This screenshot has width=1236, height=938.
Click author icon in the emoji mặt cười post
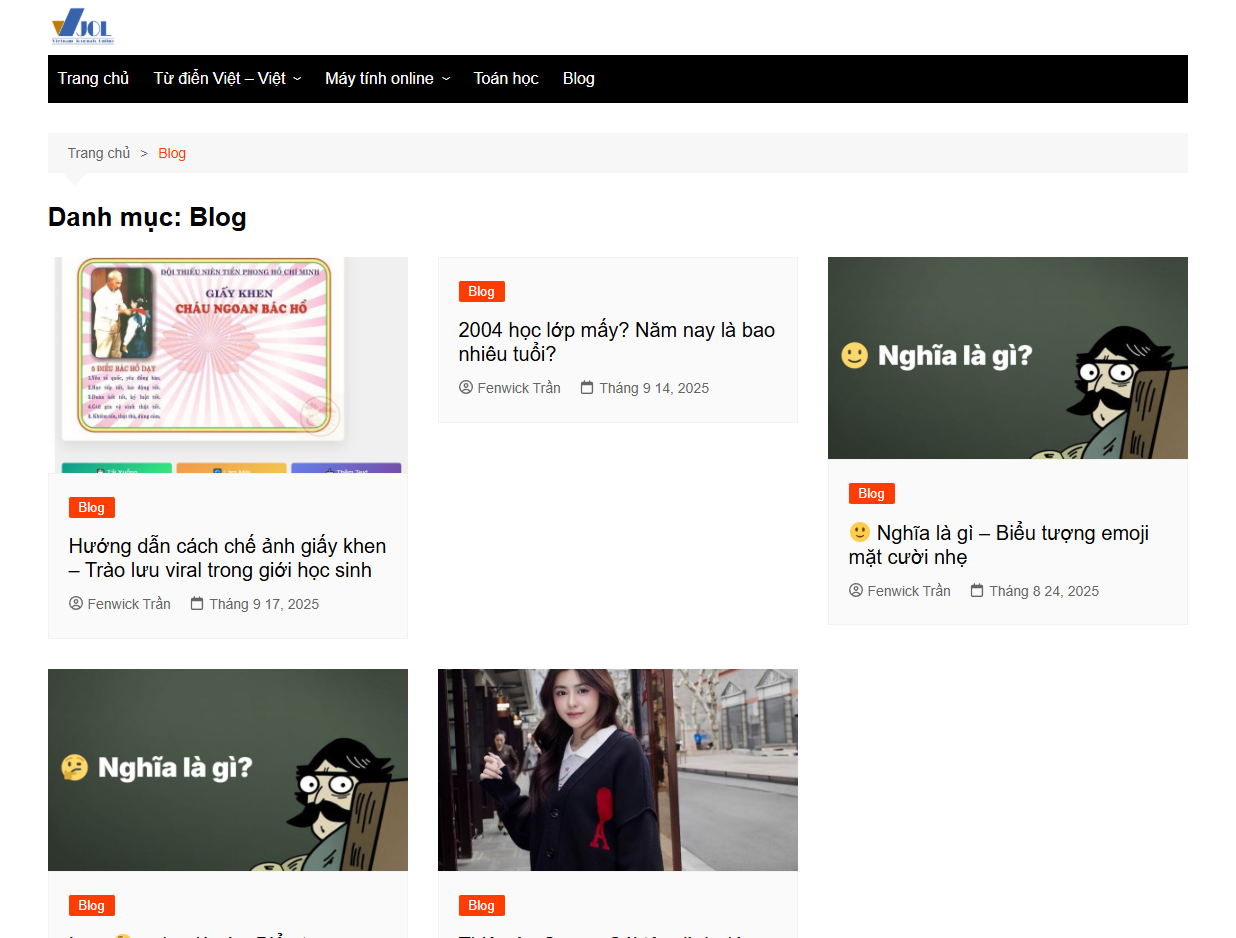(x=856, y=591)
